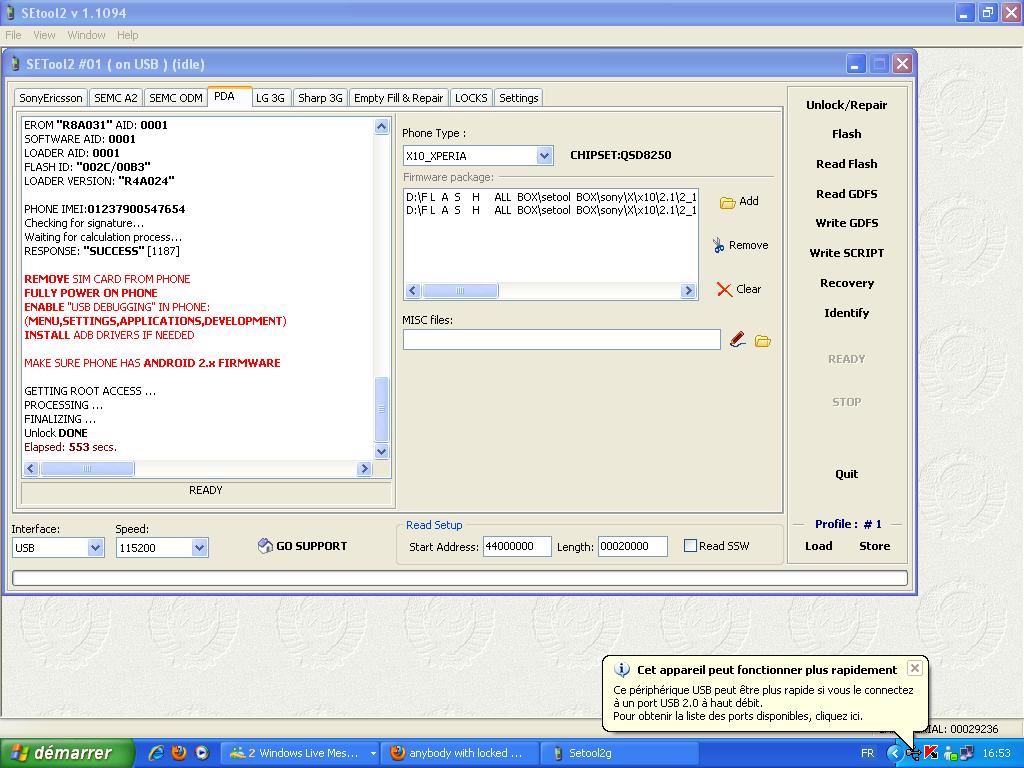Image resolution: width=1024 pixels, height=768 pixels.
Task: Click the USB safely remove tray icon
Action: point(913,754)
